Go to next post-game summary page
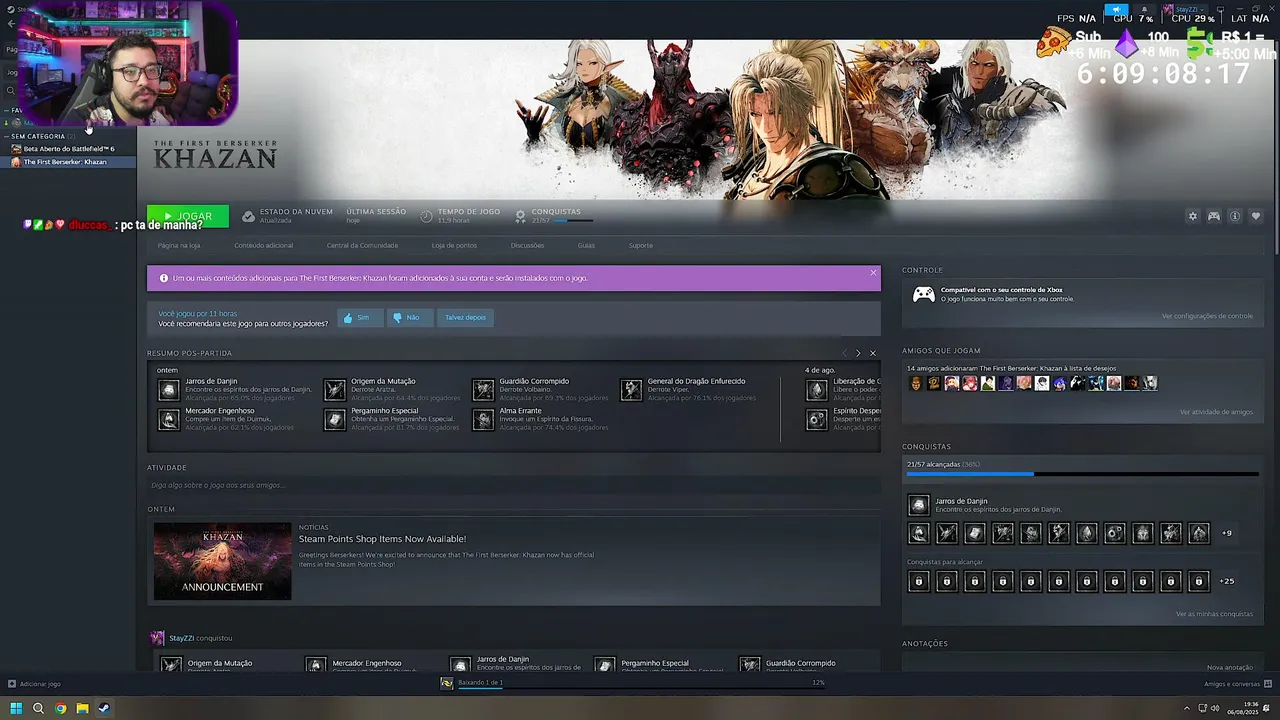The height and width of the screenshot is (720, 1280). click(857, 353)
